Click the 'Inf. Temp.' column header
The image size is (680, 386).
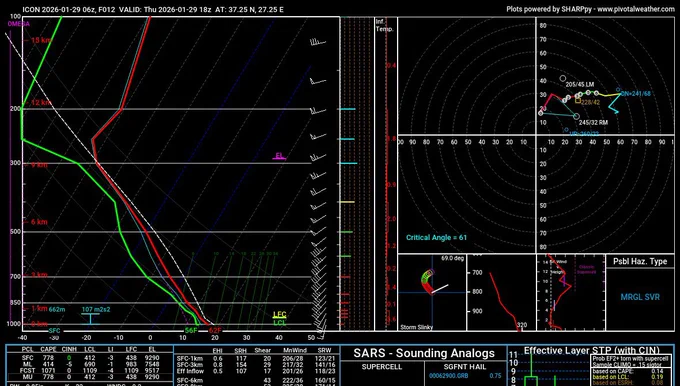[384, 26]
